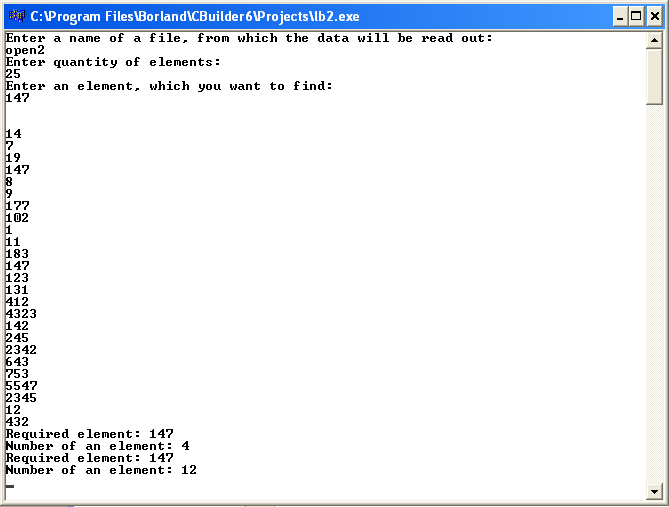Click the entered quantity value 25
The width and height of the screenshot is (669, 507).
pos(13,74)
